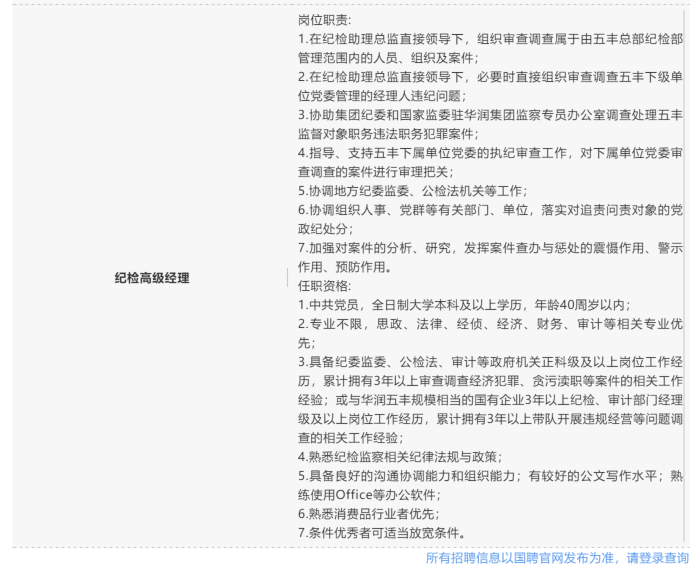Screen dimensions: 700x581
Task: Click the text 练使用Office等办公软件
Action: pyautogui.click(x=369, y=495)
